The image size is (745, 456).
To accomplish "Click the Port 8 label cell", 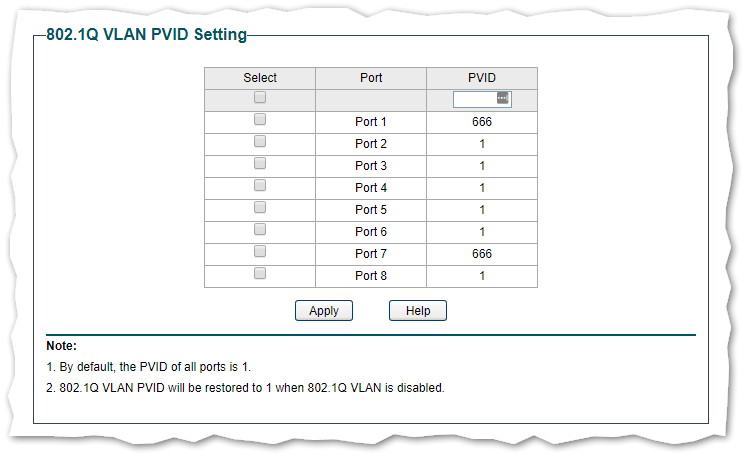I will click(371, 276).
